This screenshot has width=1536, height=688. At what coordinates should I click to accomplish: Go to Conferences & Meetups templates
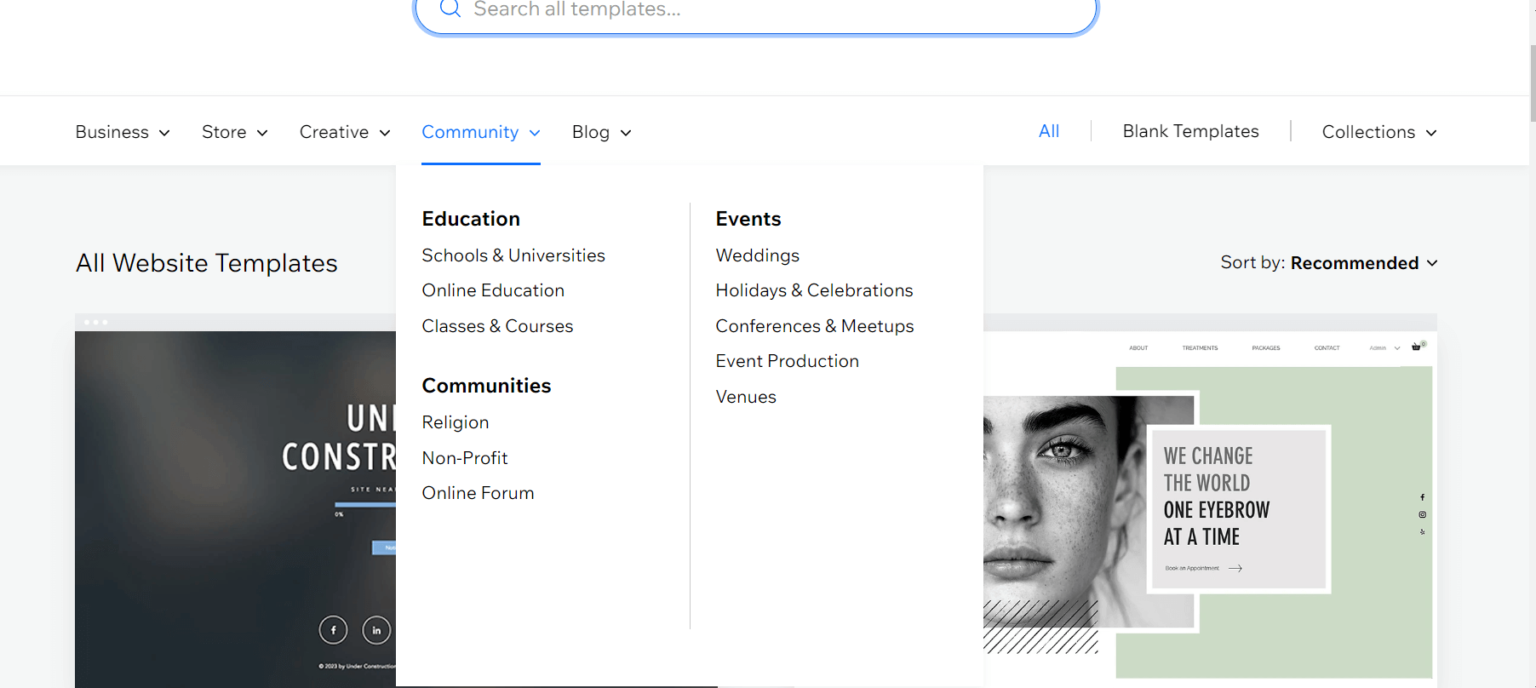pos(814,326)
